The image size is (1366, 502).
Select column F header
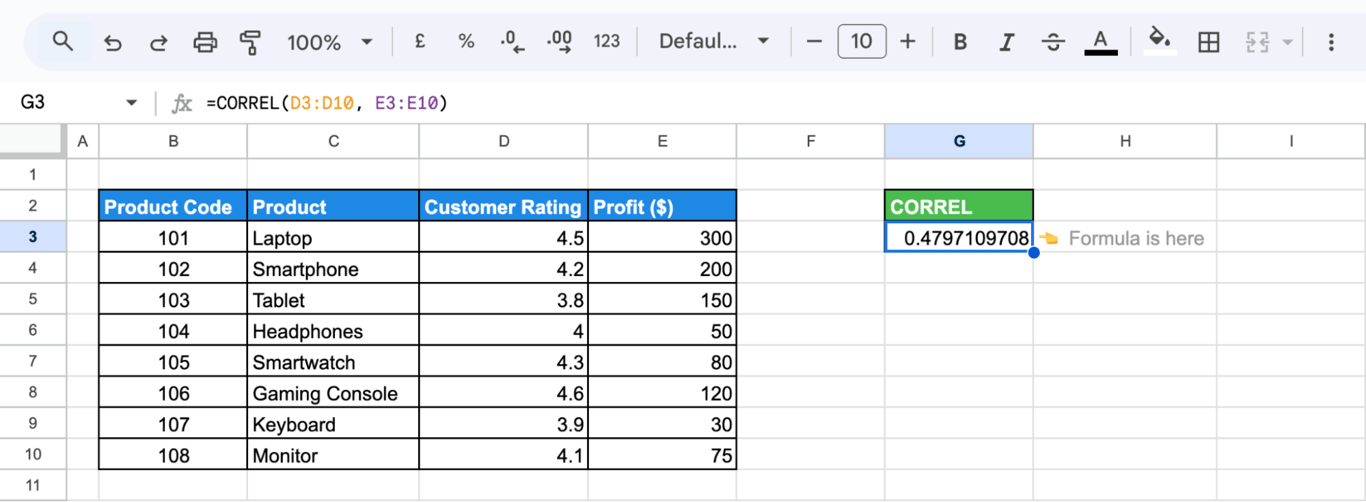tap(811, 142)
